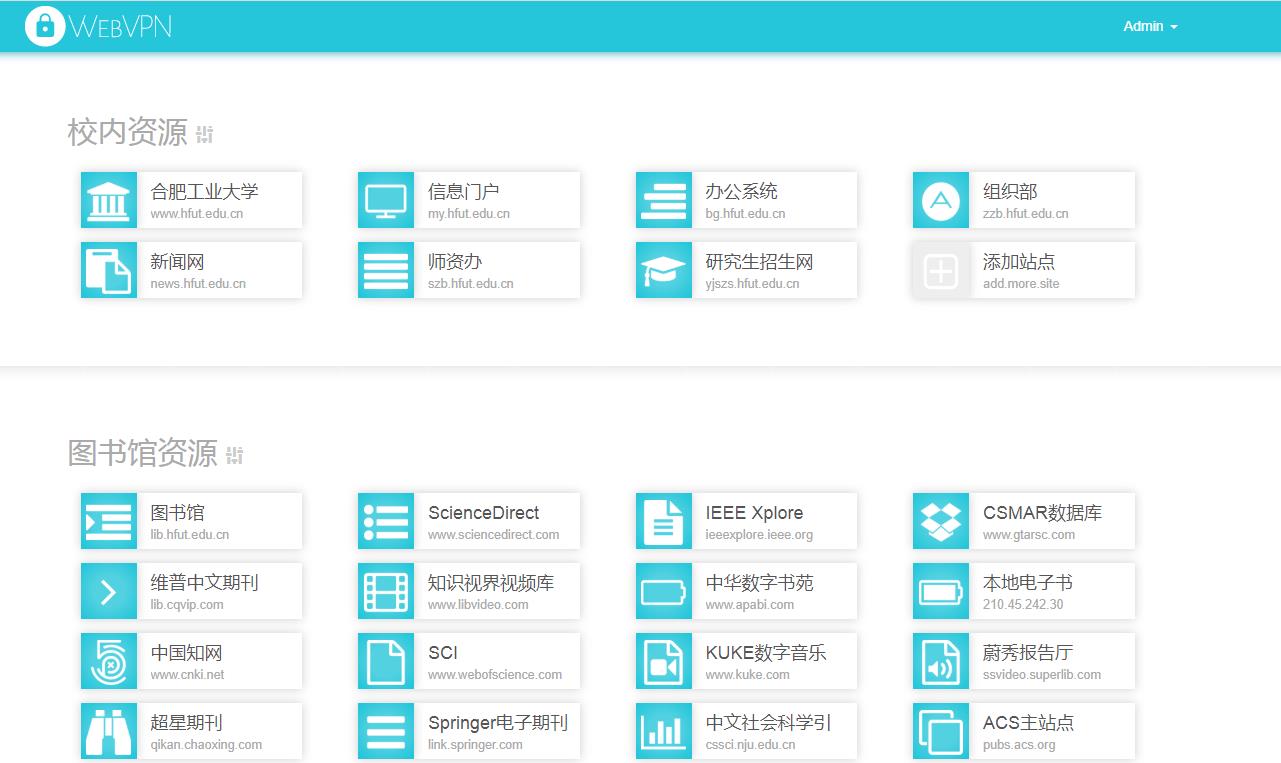The width and height of the screenshot is (1281, 763).
Task: Open the 图书馆 library link
Action: click(x=177, y=512)
